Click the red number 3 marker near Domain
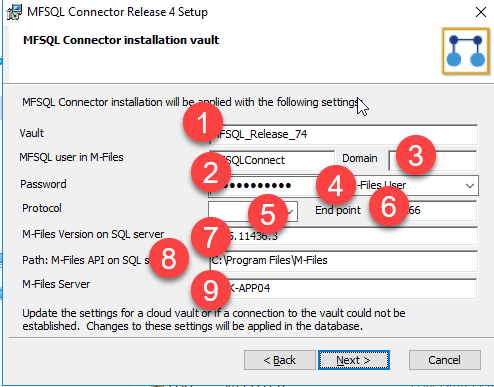Image resolution: width=494 pixels, height=387 pixels. (x=416, y=155)
